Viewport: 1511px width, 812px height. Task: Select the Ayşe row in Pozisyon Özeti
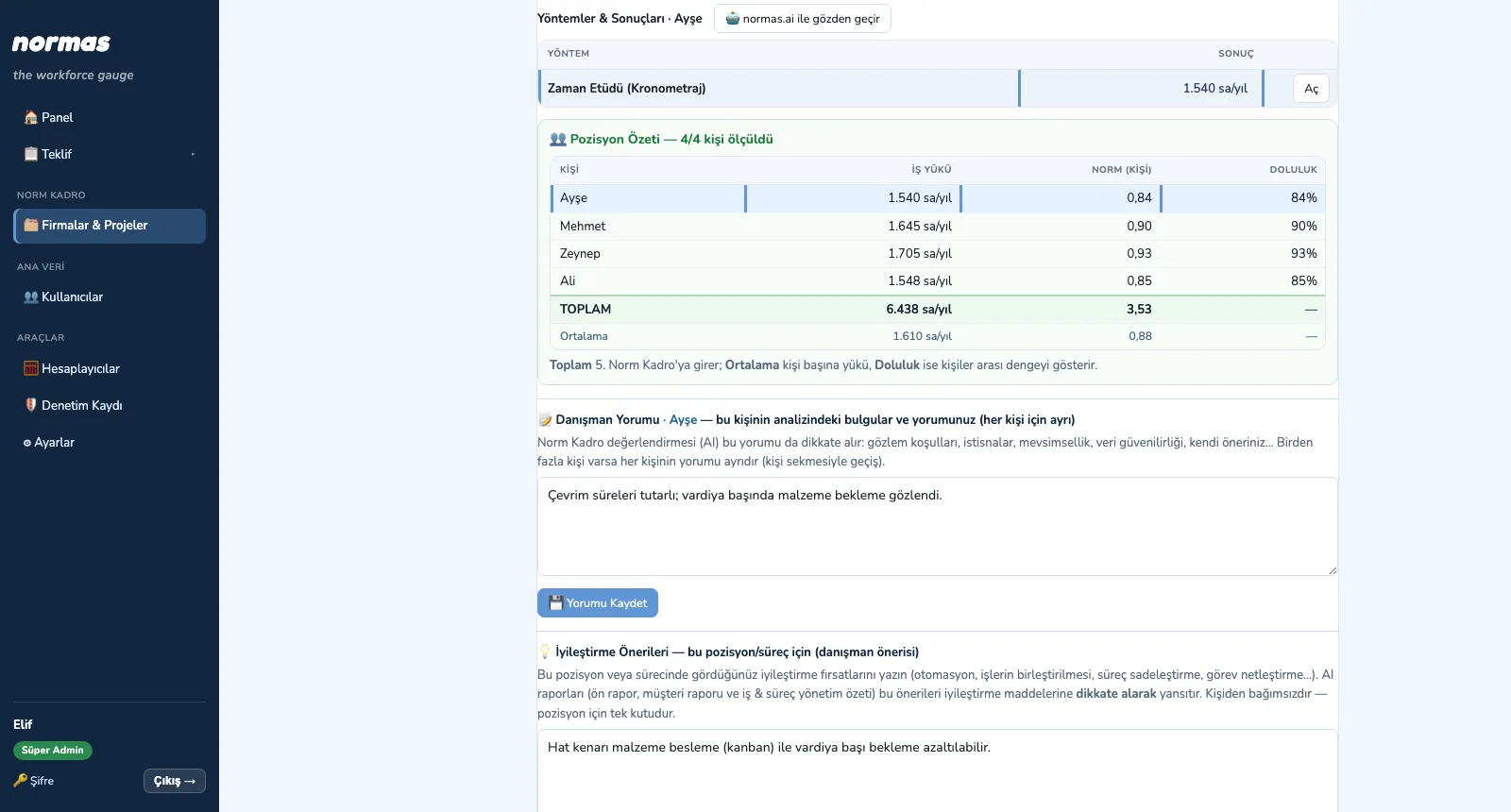click(x=938, y=198)
